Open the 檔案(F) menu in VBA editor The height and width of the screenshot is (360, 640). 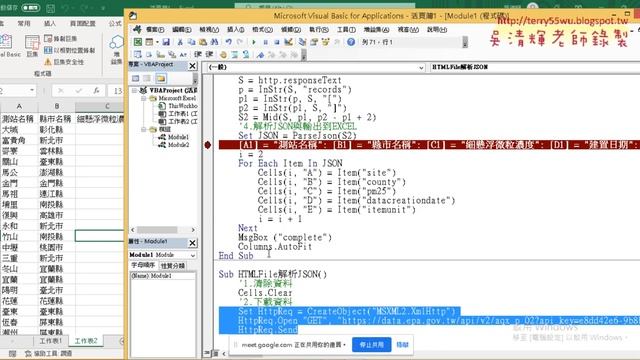tap(155, 29)
